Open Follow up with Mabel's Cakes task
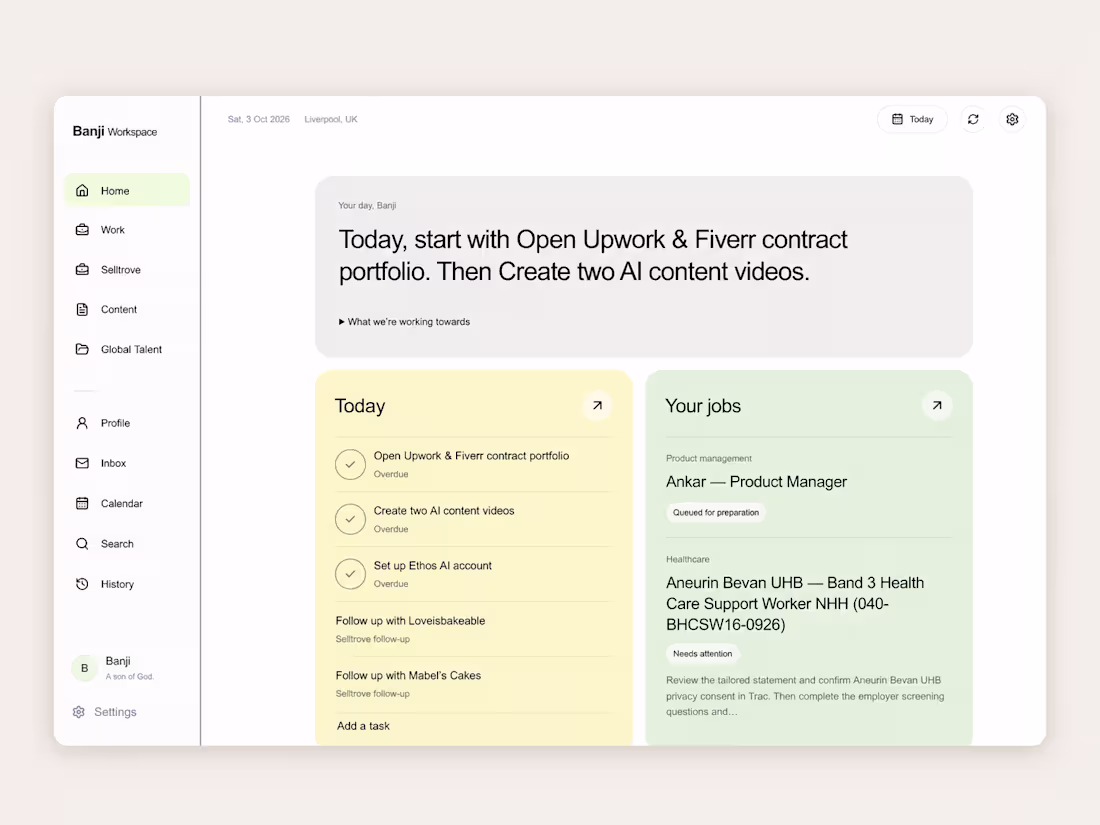This screenshot has height=825, width=1100. tap(408, 676)
